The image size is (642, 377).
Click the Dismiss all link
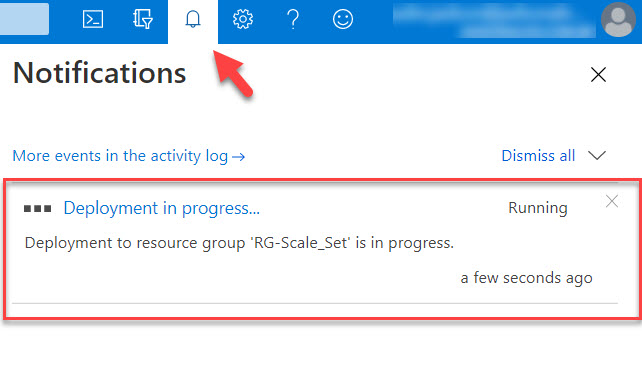click(538, 156)
